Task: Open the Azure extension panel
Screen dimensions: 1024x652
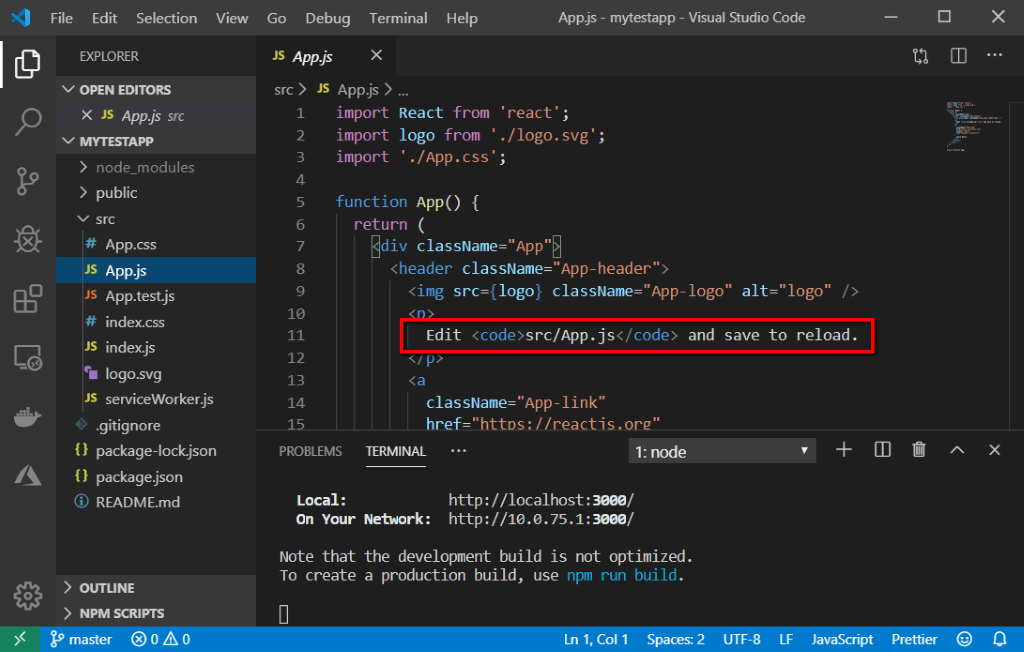Action: tap(27, 474)
